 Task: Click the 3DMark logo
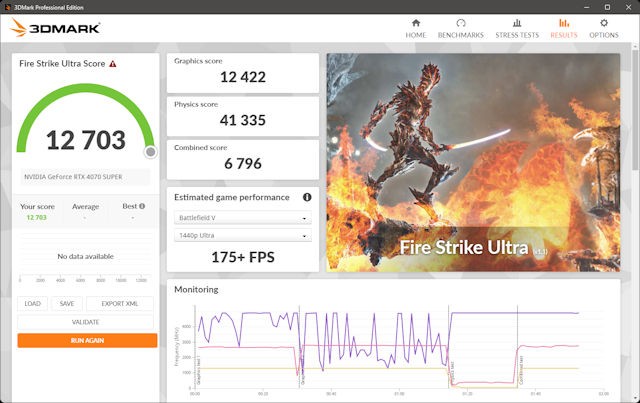[x=55, y=28]
